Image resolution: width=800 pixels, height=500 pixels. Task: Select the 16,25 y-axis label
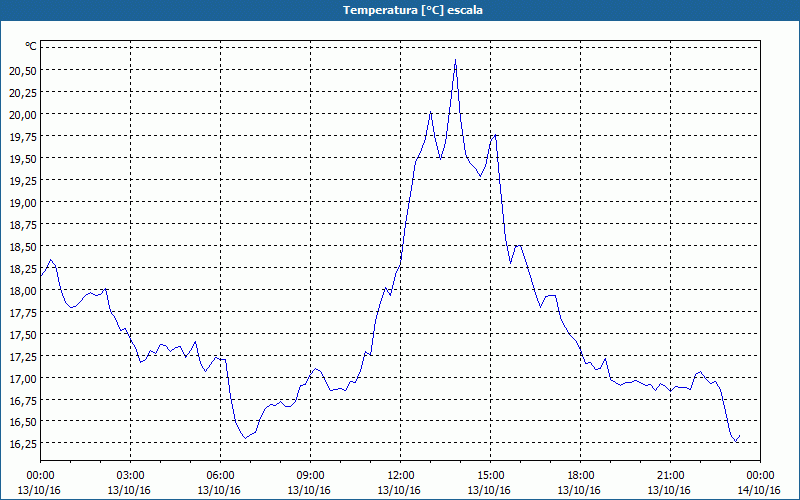[23, 444]
